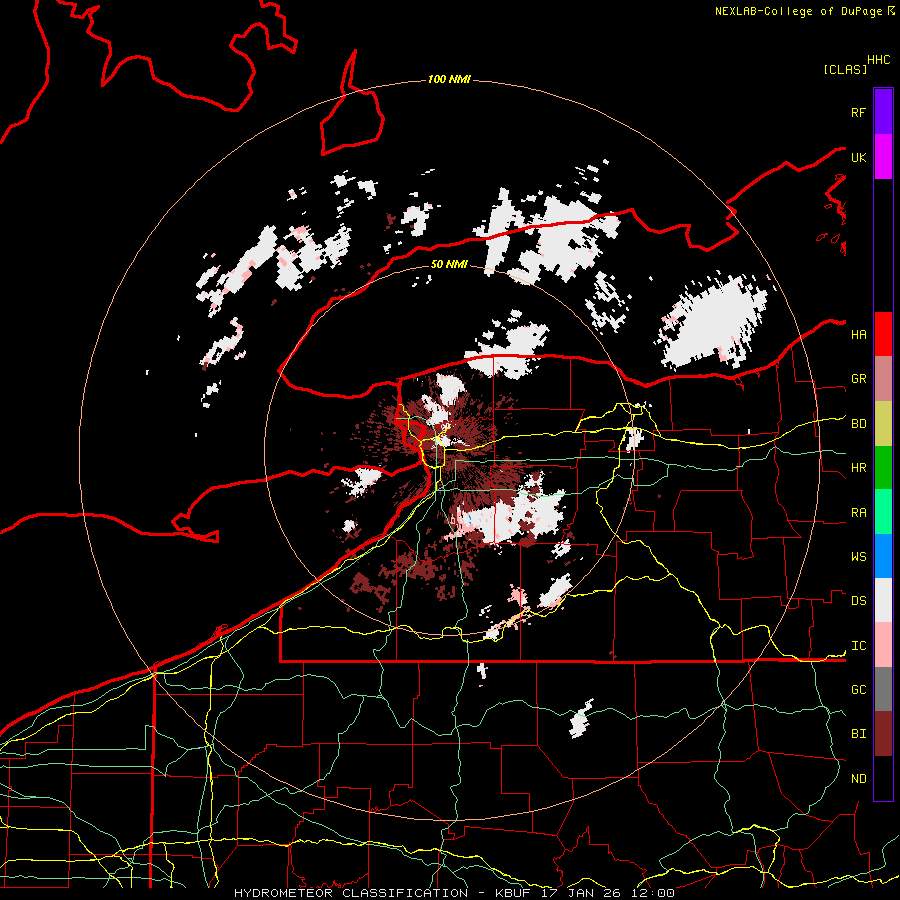This screenshot has height=900, width=900.
Task: Click the IC pink legend swatch
Action: click(x=883, y=645)
